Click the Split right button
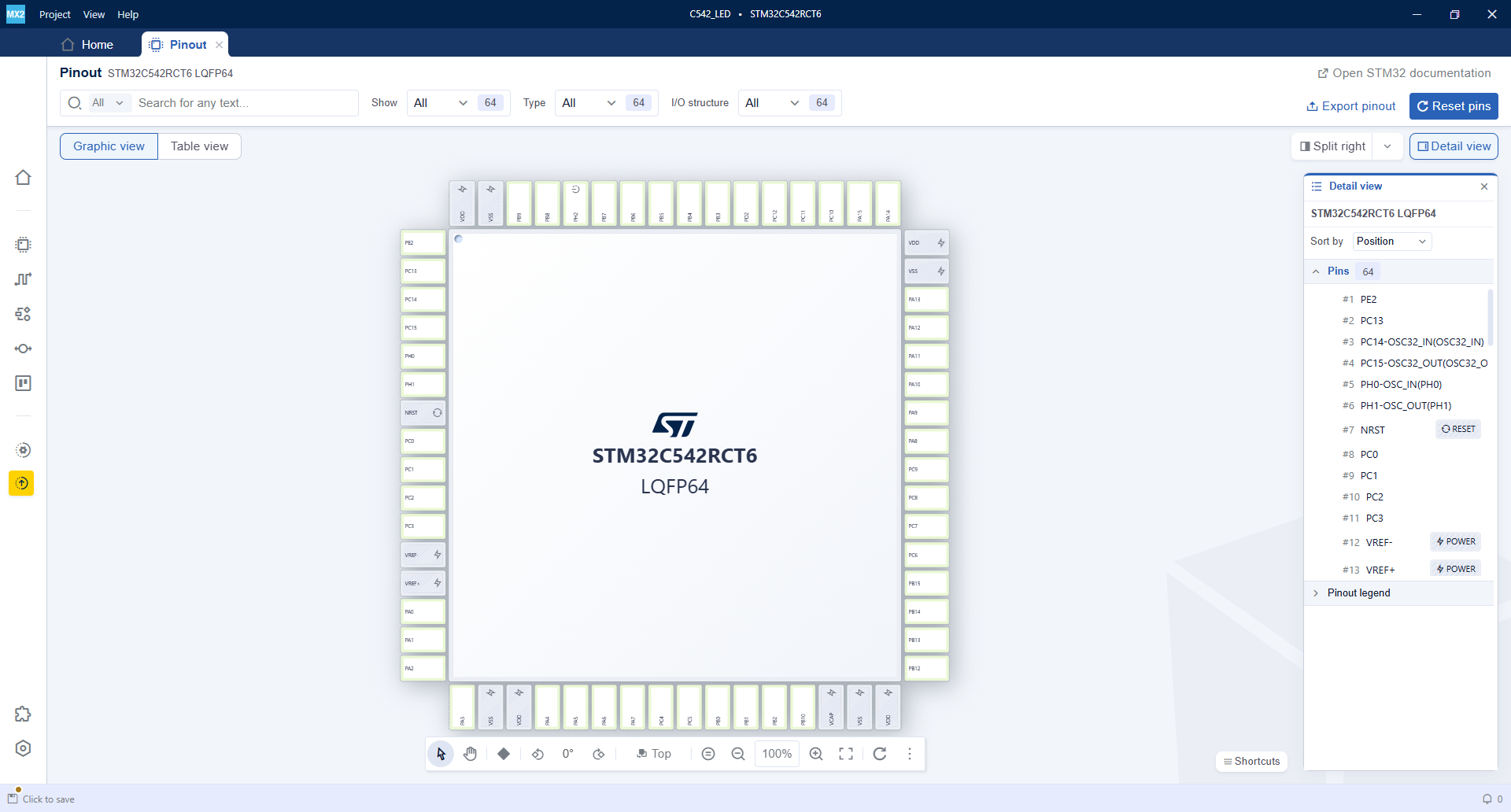Screen dimensions: 1511x812 coord(1333,146)
